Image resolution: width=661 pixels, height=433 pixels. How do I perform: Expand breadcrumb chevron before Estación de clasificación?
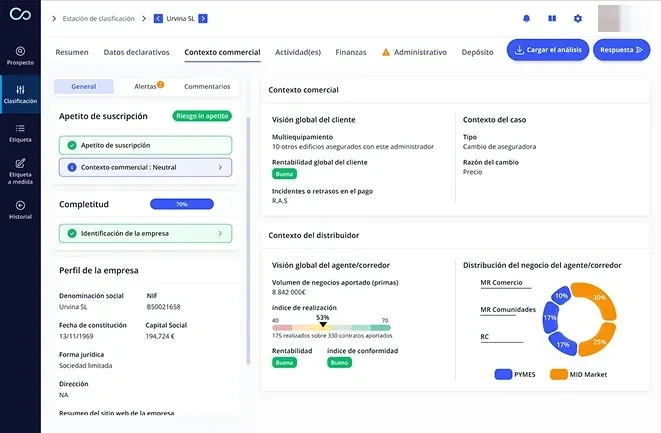(x=54, y=19)
